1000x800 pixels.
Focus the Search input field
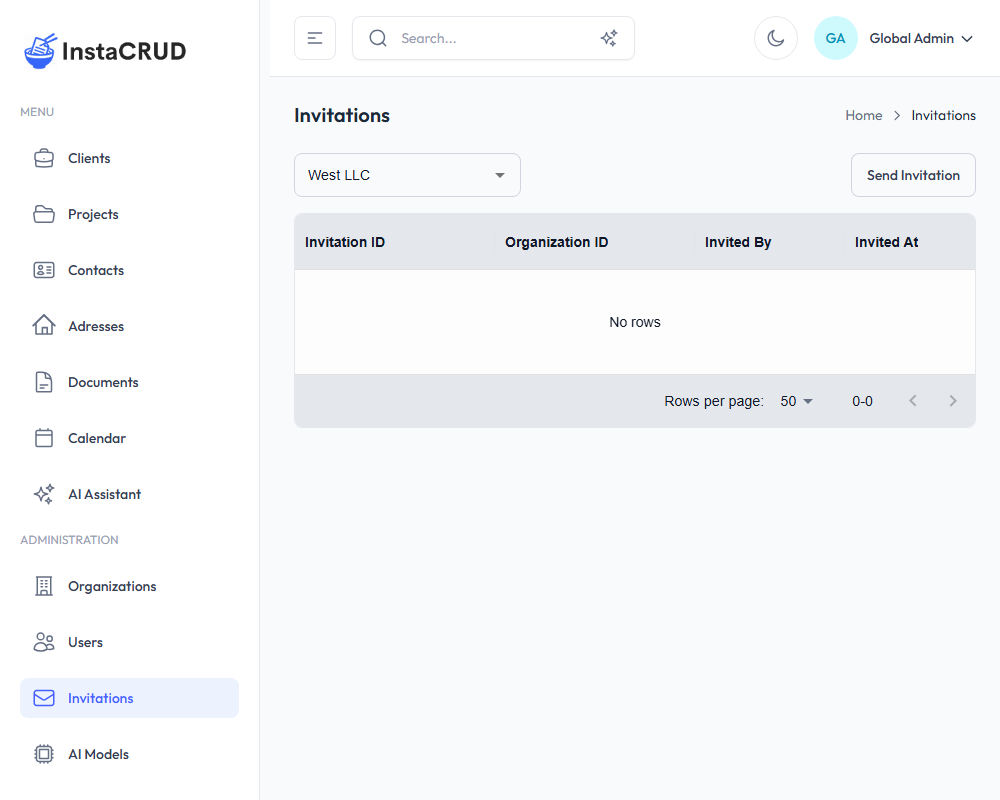(490, 38)
